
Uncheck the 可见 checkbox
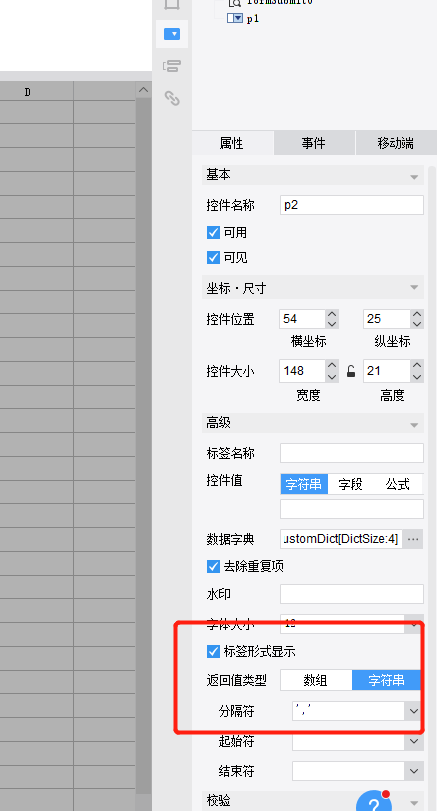pos(213,257)
